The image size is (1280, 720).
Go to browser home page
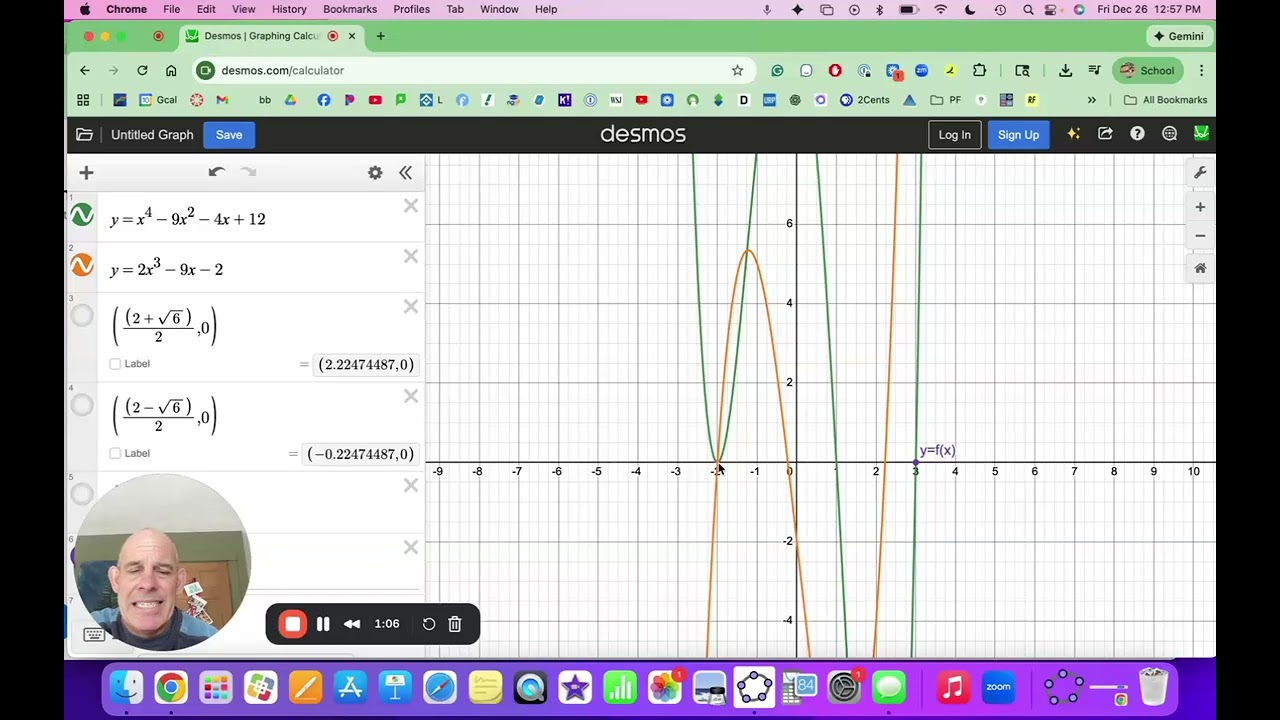click(x=171, y=70)
